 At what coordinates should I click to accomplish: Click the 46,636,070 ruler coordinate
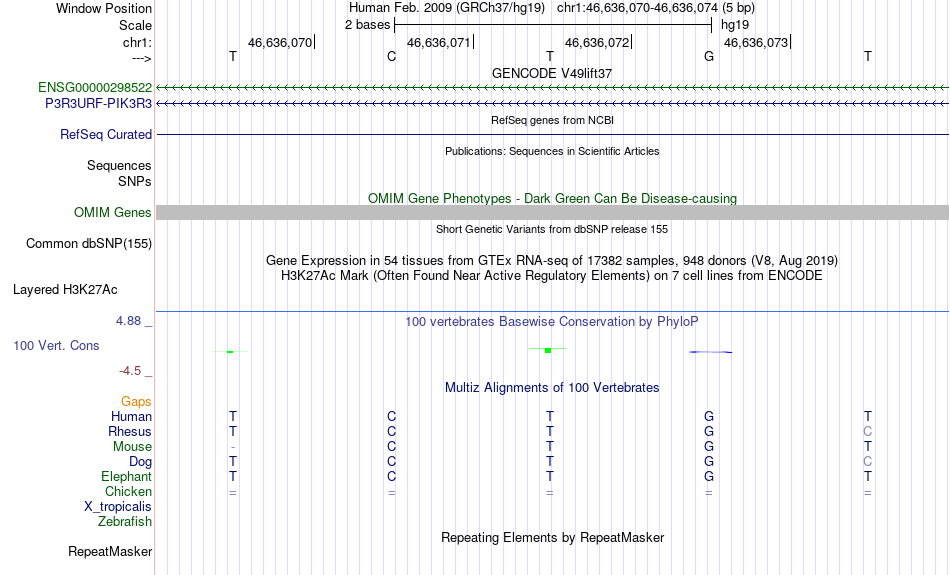tap(280, 42)
